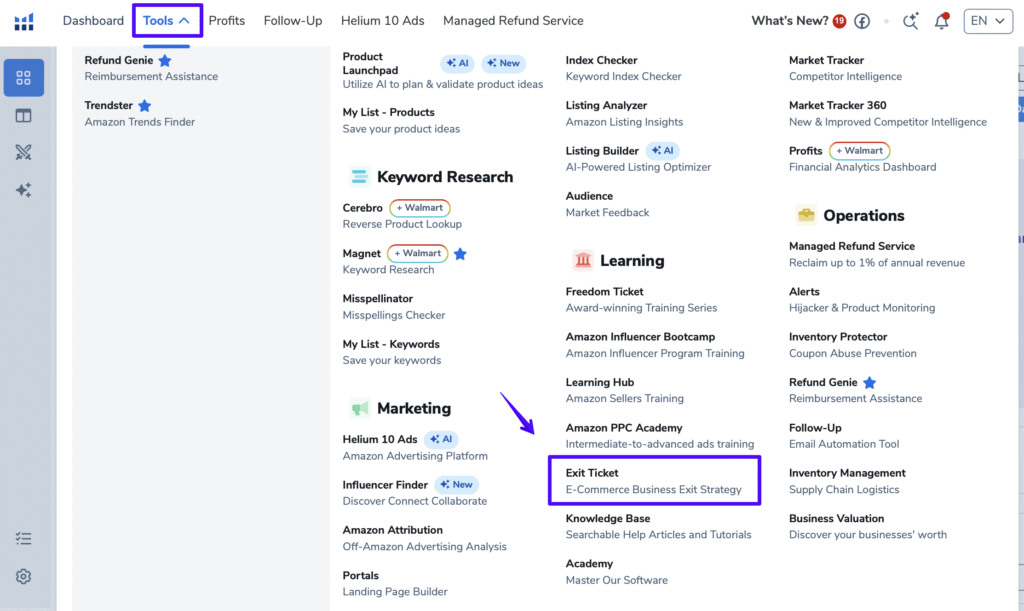Toggle the favorite star next to Trendster
Viewport: 1024px width, 611px height.
click(144, 106)
